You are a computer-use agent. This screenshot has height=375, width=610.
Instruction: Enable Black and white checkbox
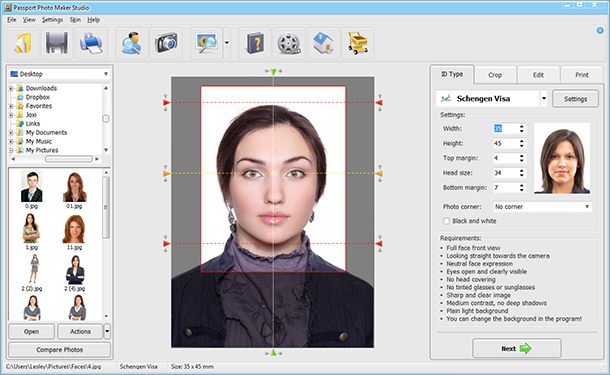(x=446, y=221)
